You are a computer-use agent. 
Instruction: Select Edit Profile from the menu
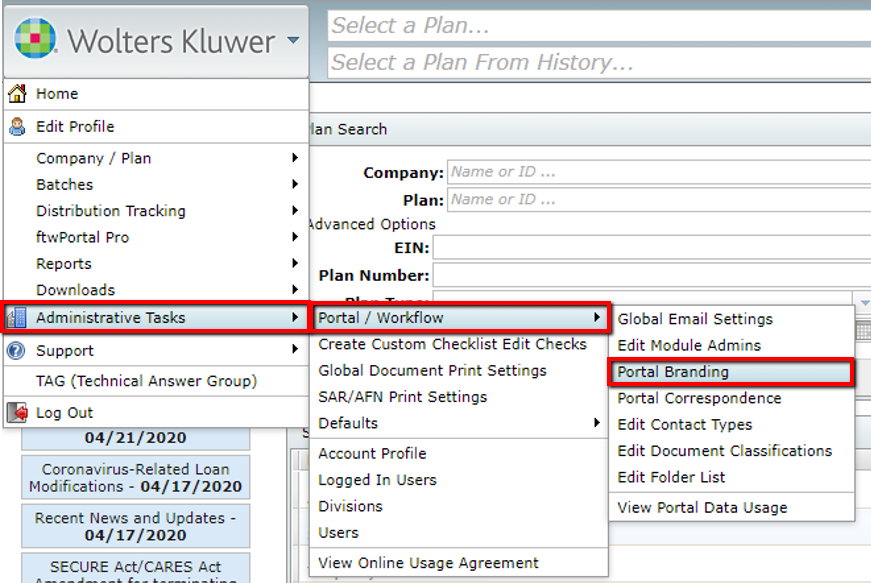coord(156,127)
